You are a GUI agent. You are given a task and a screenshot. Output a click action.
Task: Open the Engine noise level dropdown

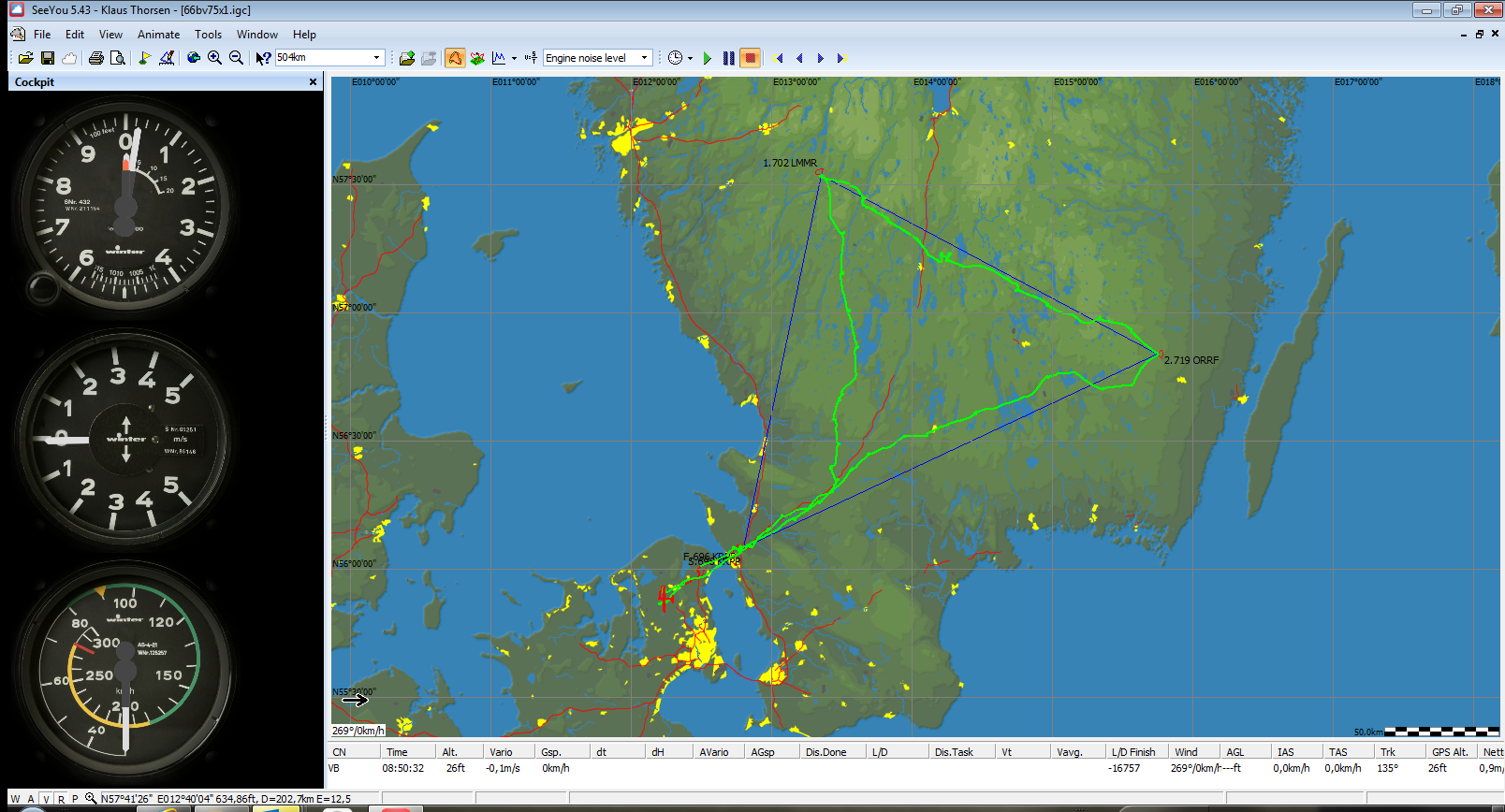coord(644,58)
